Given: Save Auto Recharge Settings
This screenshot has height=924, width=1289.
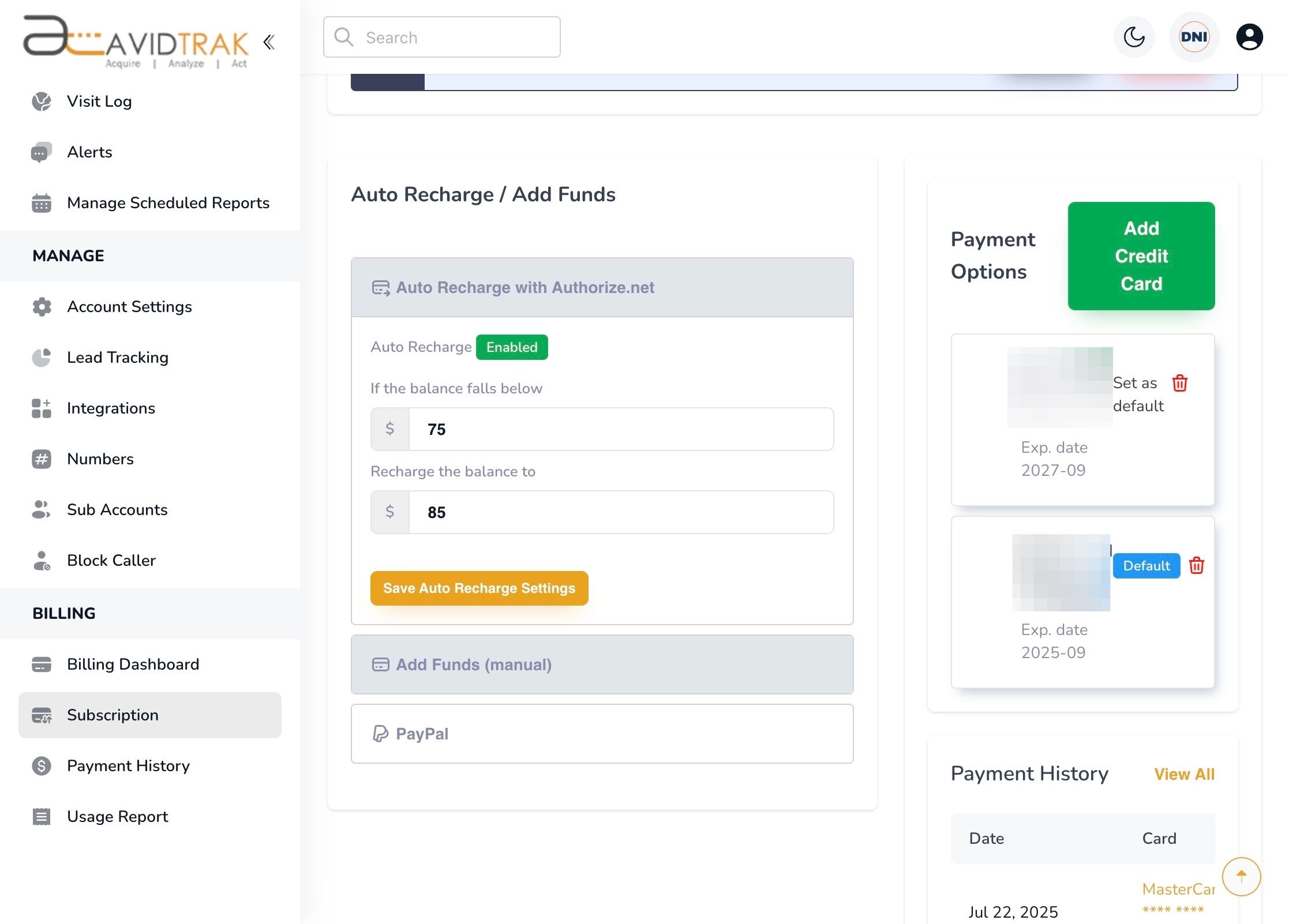Looking at the screenshot, I should (x=479, y=588).
